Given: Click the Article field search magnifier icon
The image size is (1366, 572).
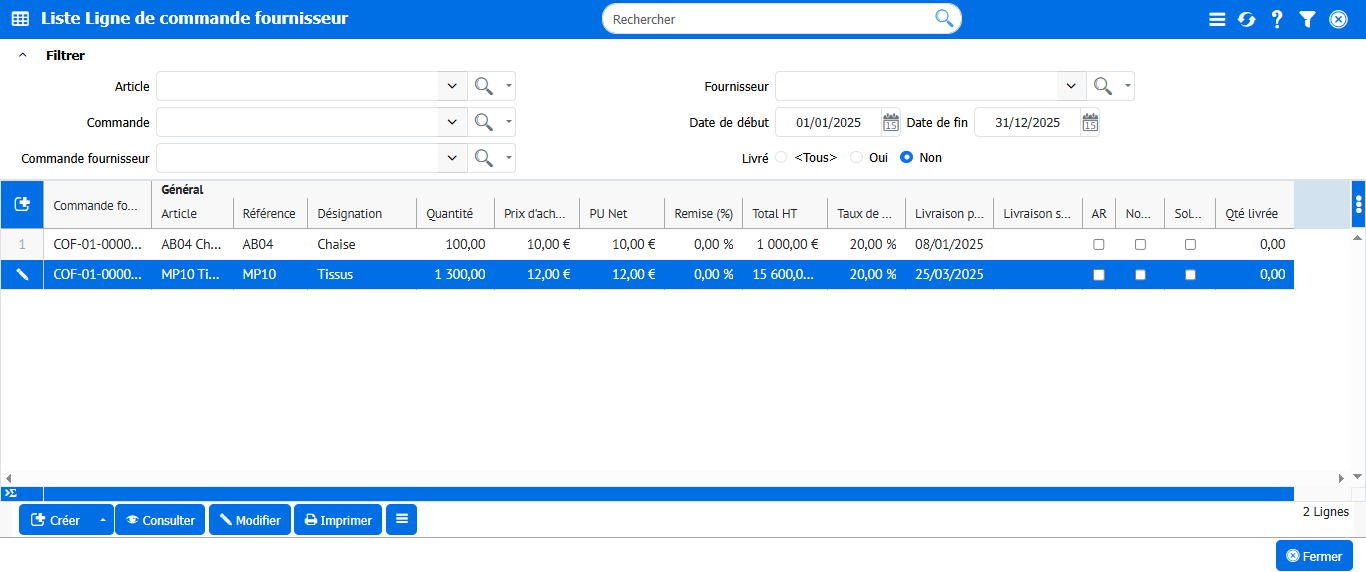Looking at the screenshot, I should click(x=484, y=87).
